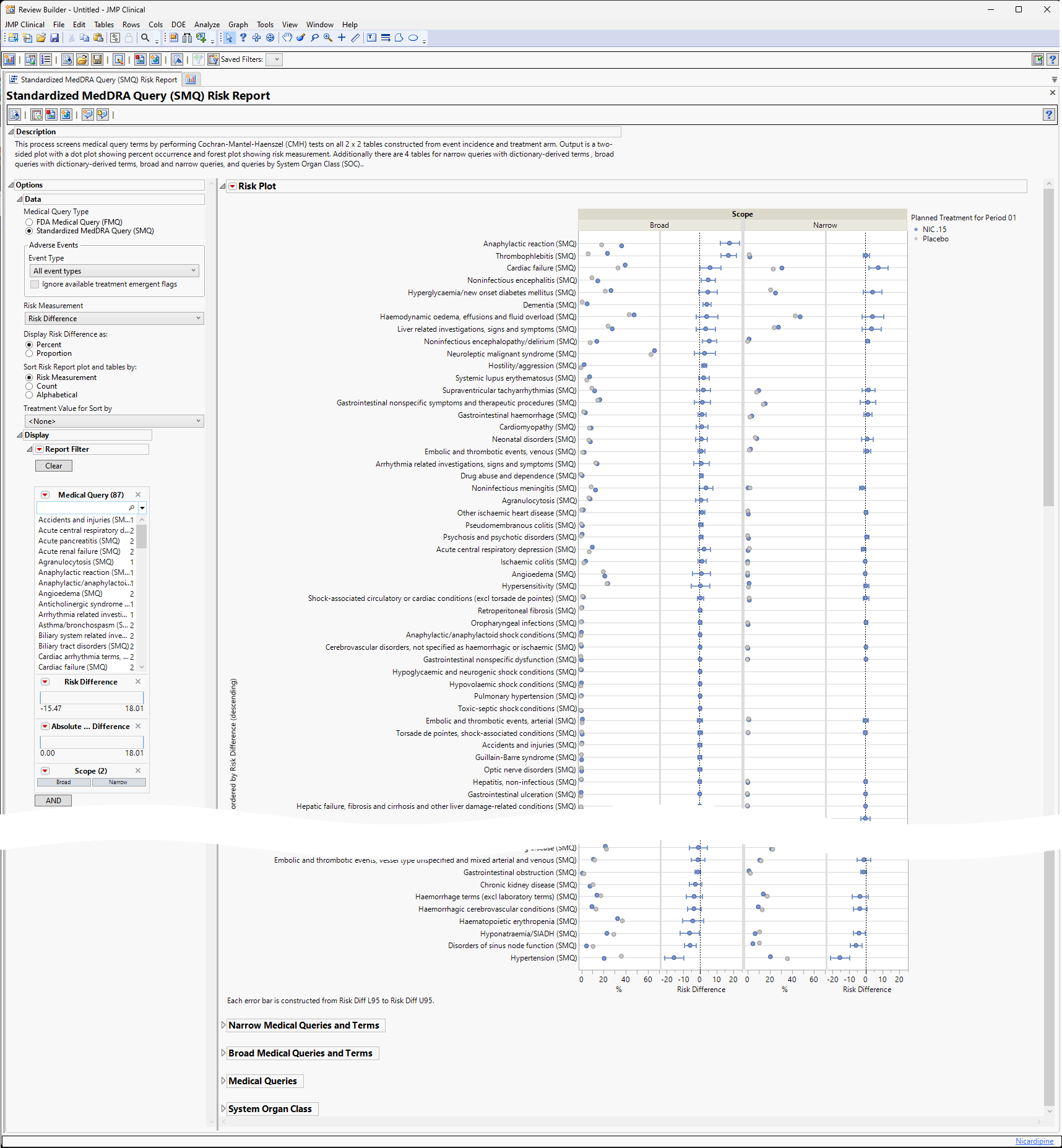
Task: Open the Tables menu
Action: pyautogui.click(x=103, y=25)
